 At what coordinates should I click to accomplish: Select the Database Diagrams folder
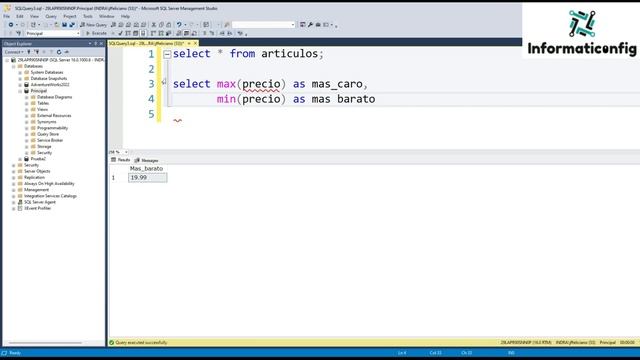(54, 97)
